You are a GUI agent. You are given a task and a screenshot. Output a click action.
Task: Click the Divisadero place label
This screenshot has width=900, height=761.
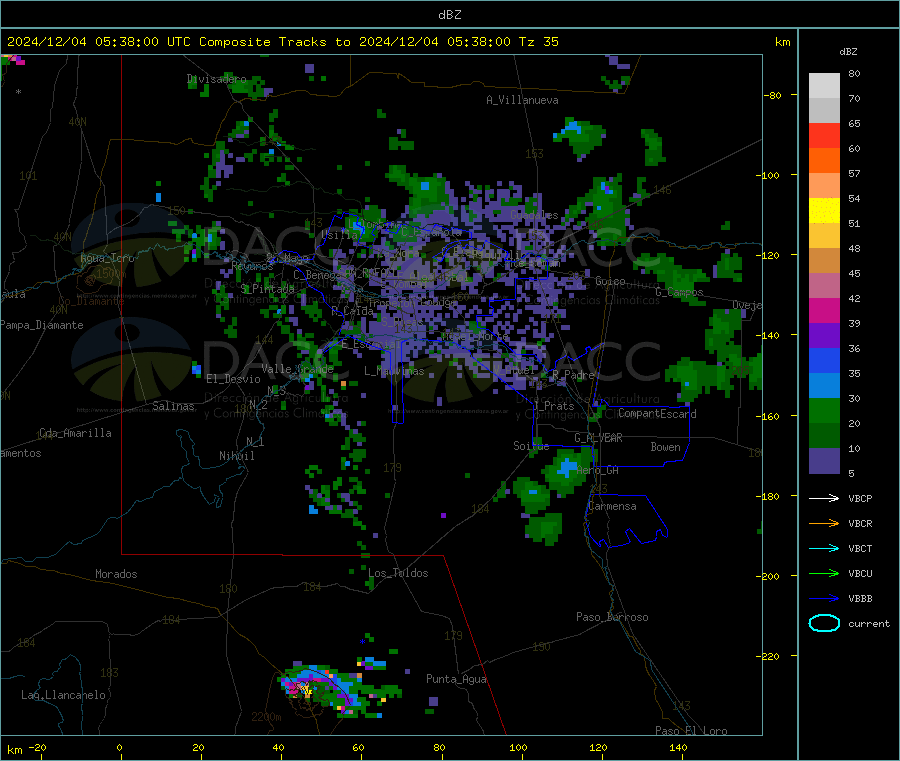[216, 79]
